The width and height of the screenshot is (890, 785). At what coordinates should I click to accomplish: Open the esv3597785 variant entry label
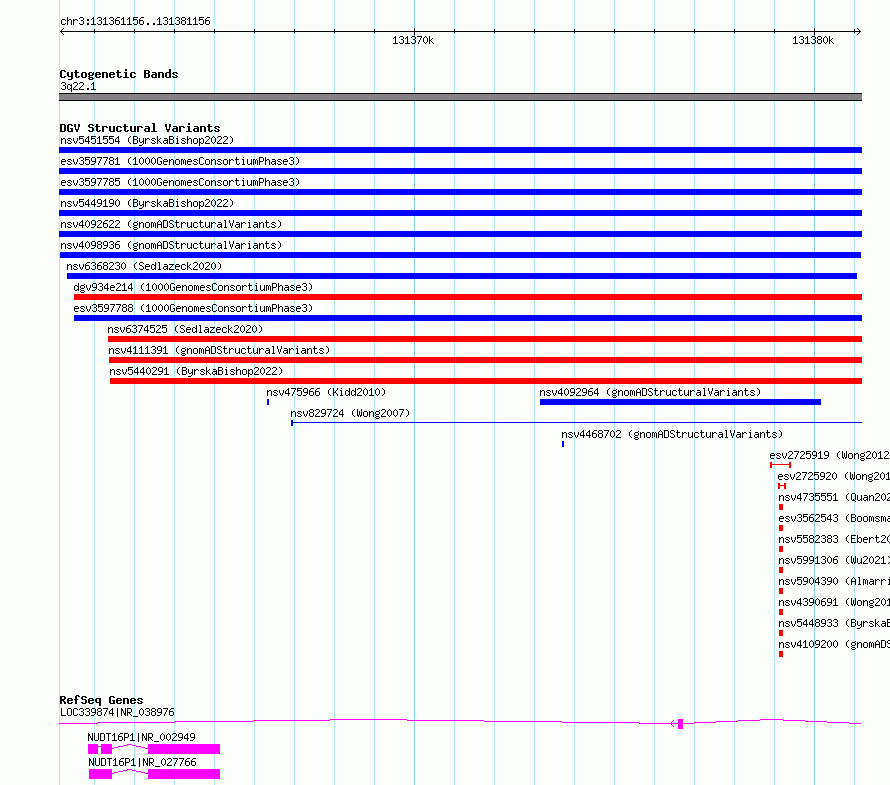click(x=180, y=182)
